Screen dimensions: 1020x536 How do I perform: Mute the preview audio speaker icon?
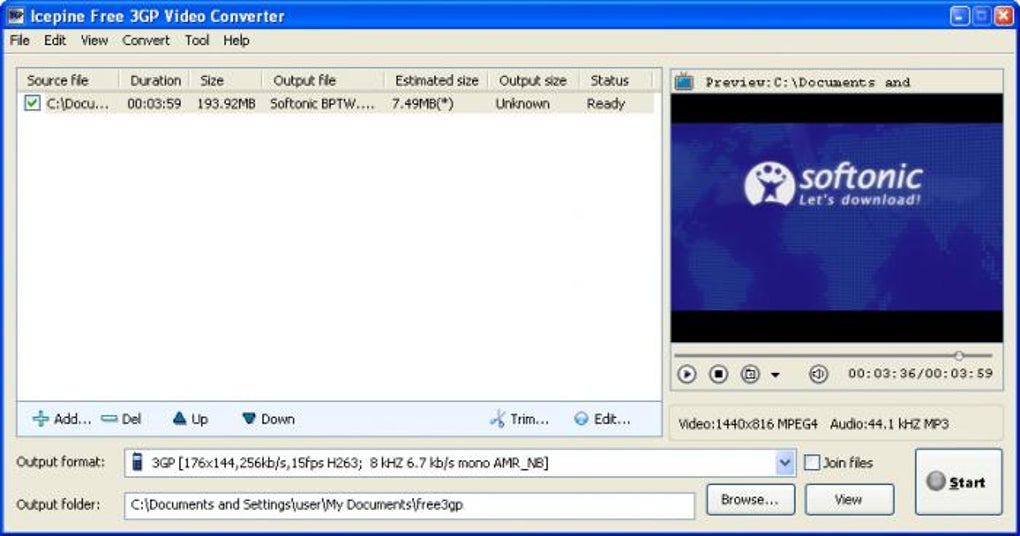pos(818,374)
